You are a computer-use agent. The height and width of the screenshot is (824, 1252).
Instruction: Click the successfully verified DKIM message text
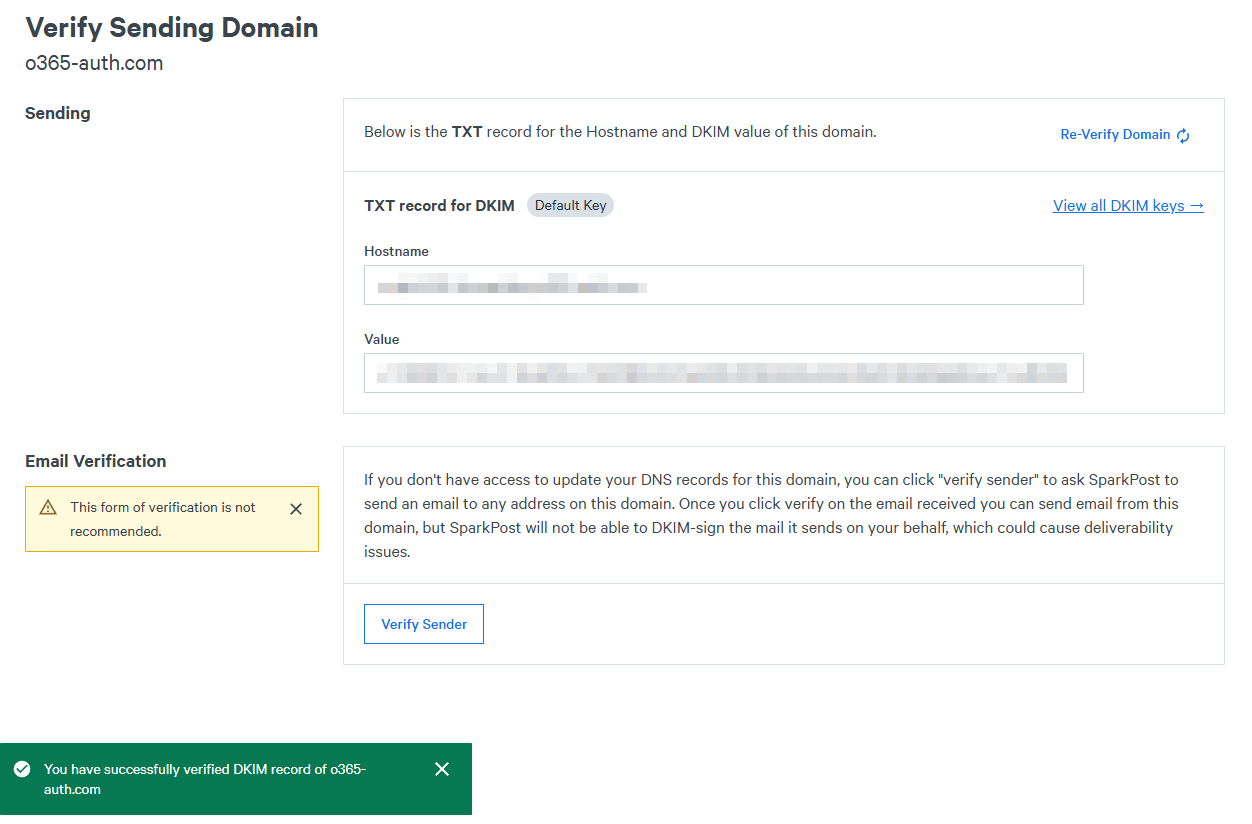205,779
